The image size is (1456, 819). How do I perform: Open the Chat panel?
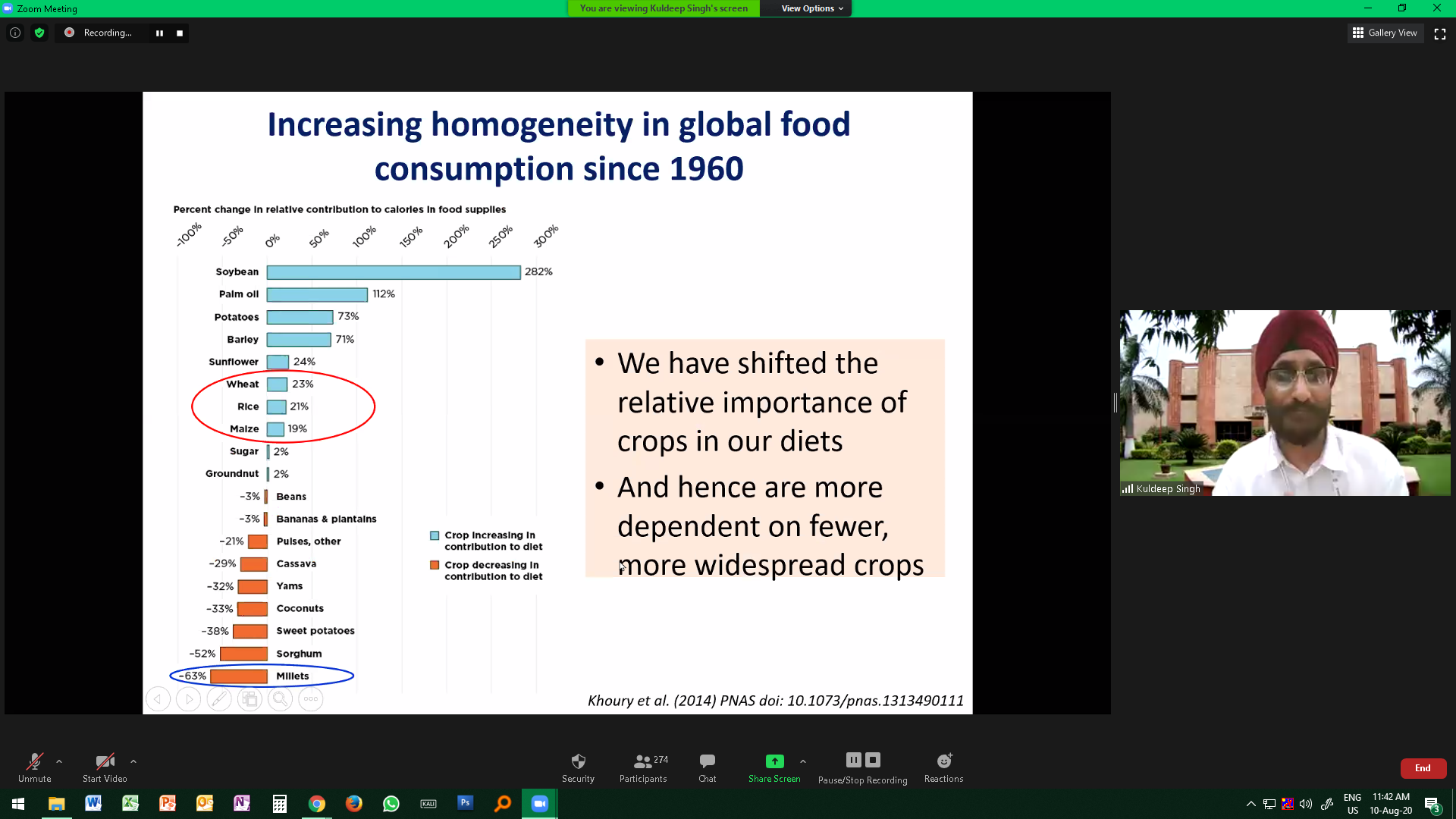pos(707,761)
